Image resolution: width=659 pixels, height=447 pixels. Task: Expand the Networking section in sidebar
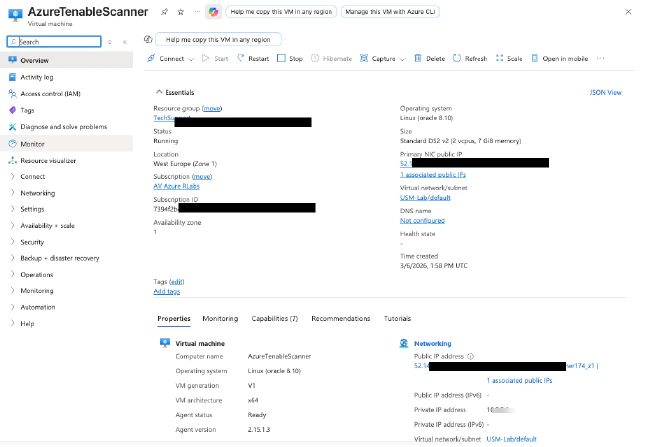click(x=37, y=193)
